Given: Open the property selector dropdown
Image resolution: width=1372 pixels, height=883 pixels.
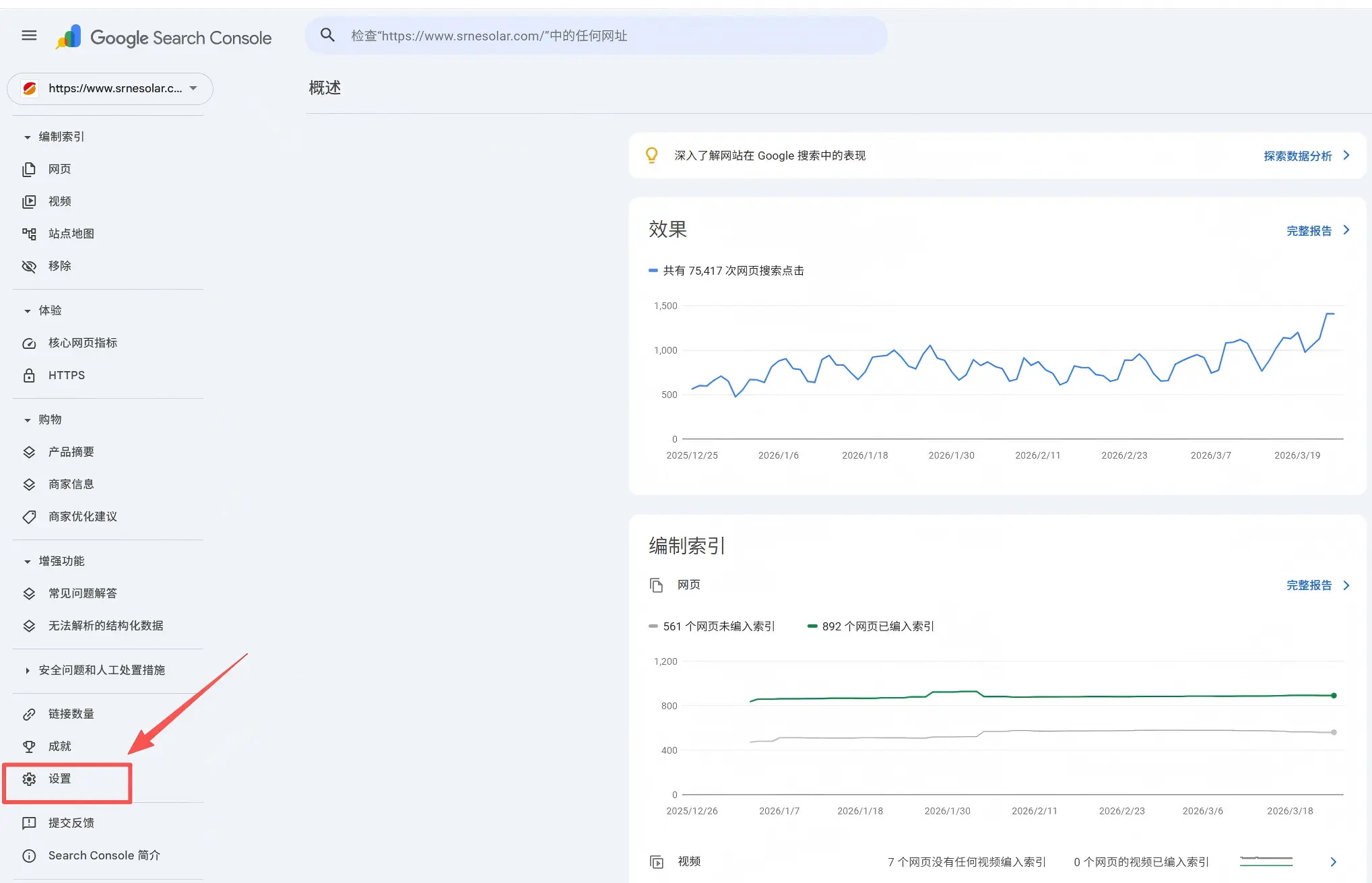Looking at the screenshot, I should point(110,88).
